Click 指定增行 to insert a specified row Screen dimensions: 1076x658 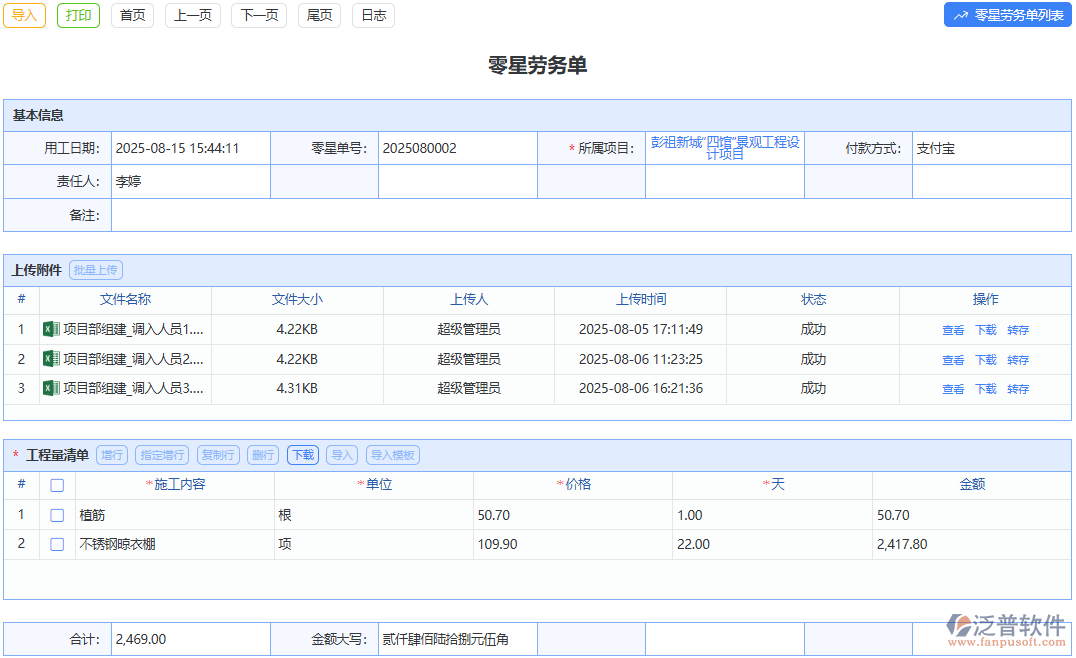[x=162, y=455]
